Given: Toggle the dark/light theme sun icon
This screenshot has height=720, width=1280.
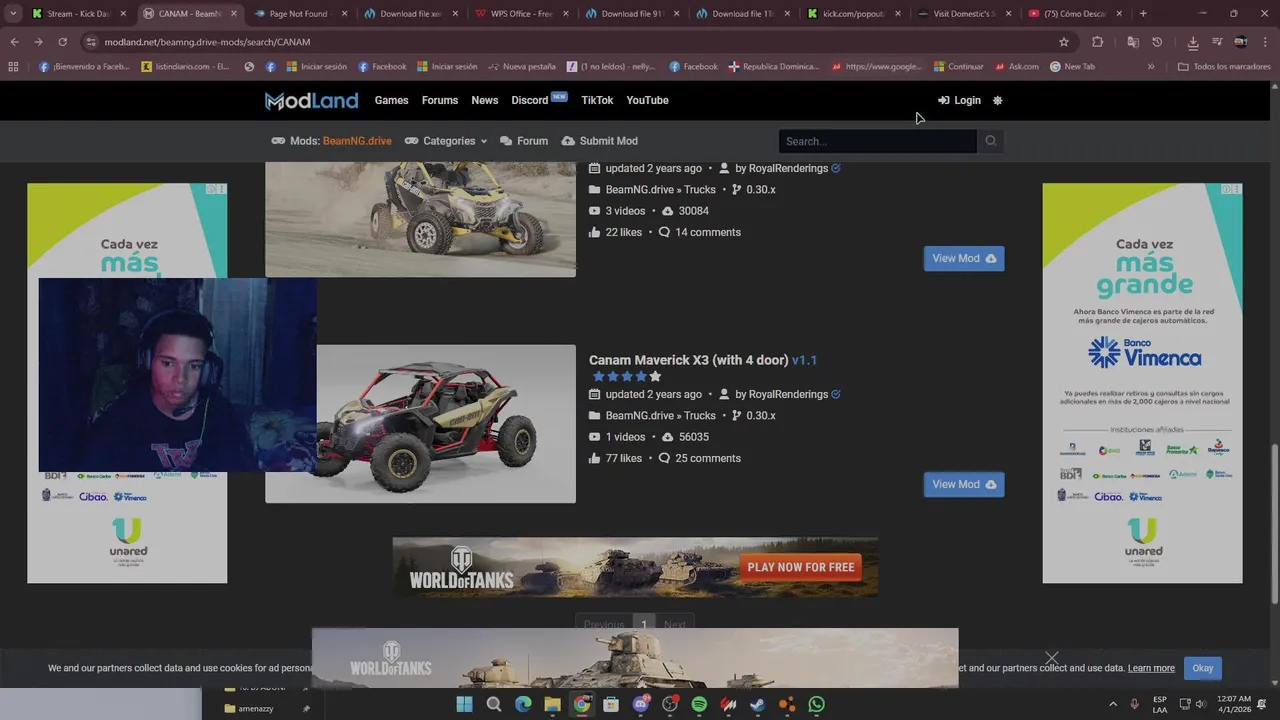Looking at the screenshot, I should 997,100.
